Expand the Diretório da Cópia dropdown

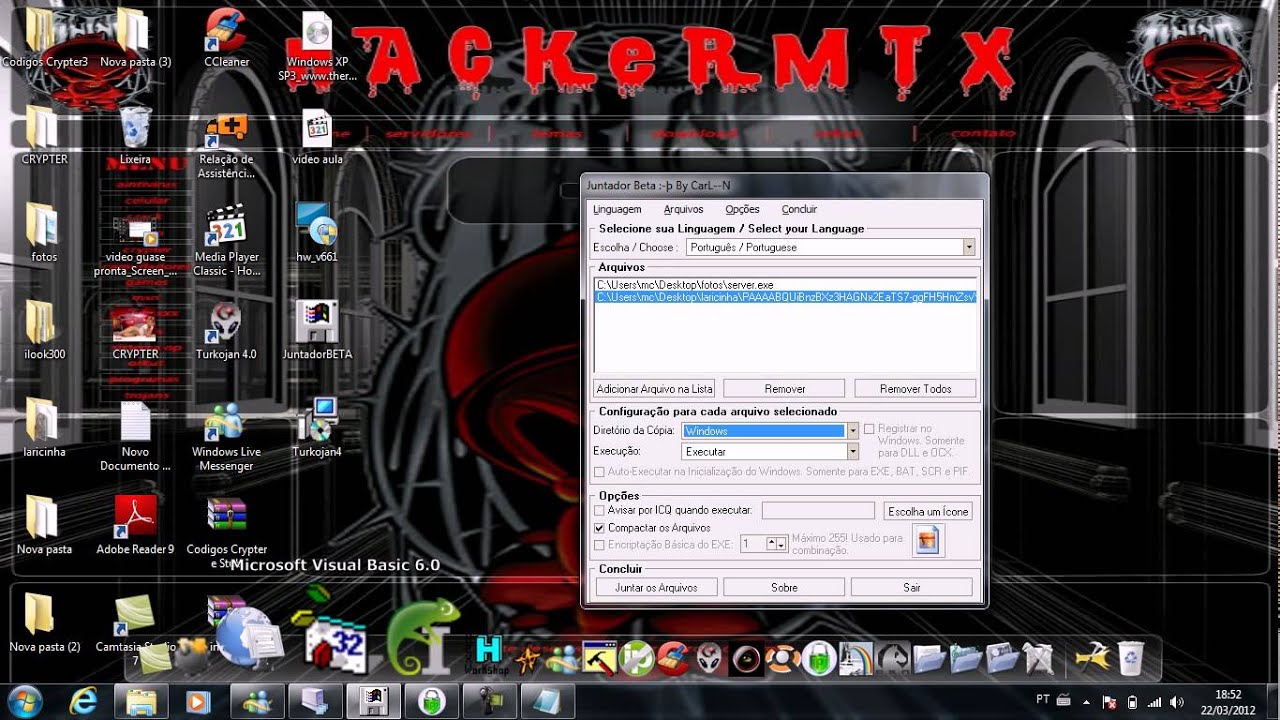pyautogui.click(x=852, y=431)
